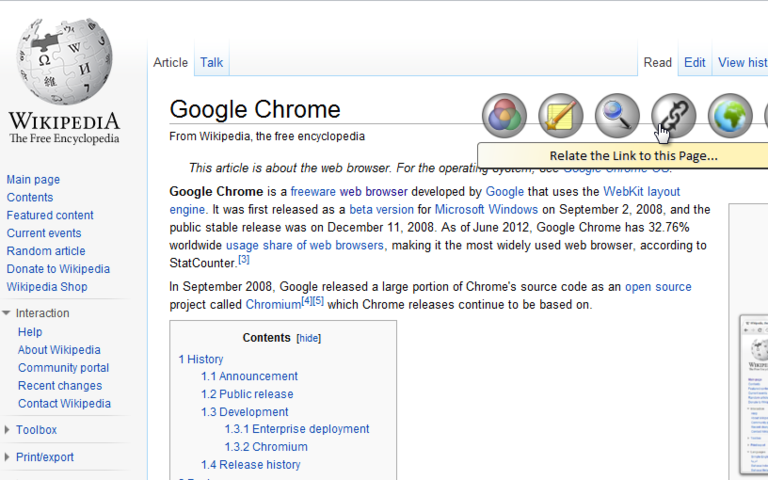Viewport: 768px width, 480px height.
Task: Open the View history tab
Action: [x=743, y=62]
